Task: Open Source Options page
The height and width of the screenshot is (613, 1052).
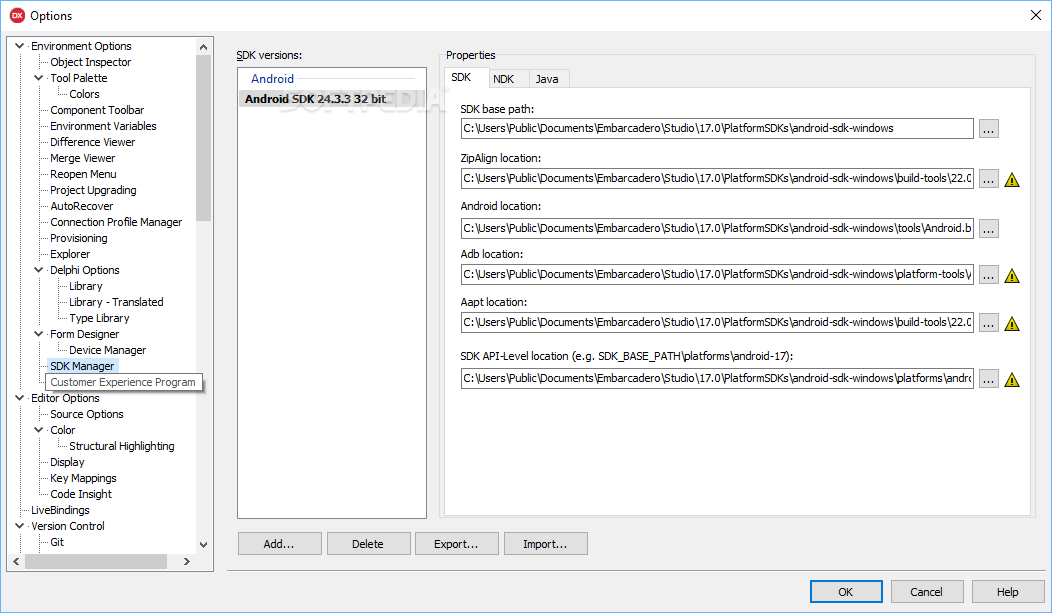Action: click(x=87, y=414)
